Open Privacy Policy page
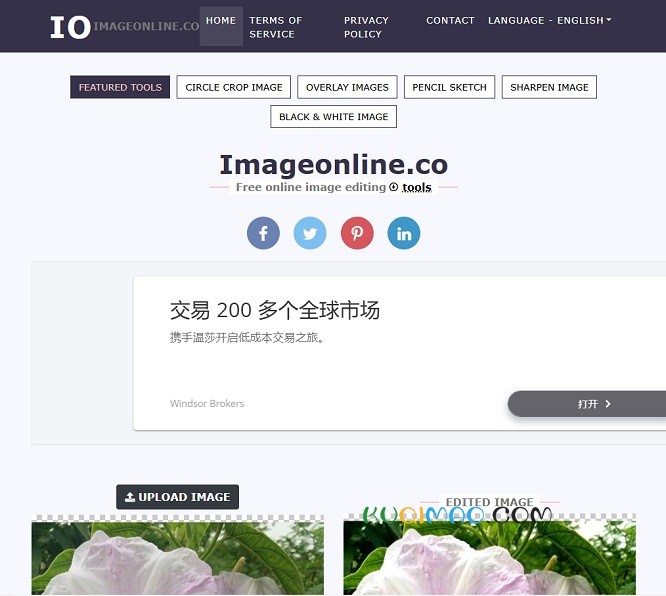Image resolution: width=666 pixels, height=596 pixels. pyautogui.click(x=366, y=27)
